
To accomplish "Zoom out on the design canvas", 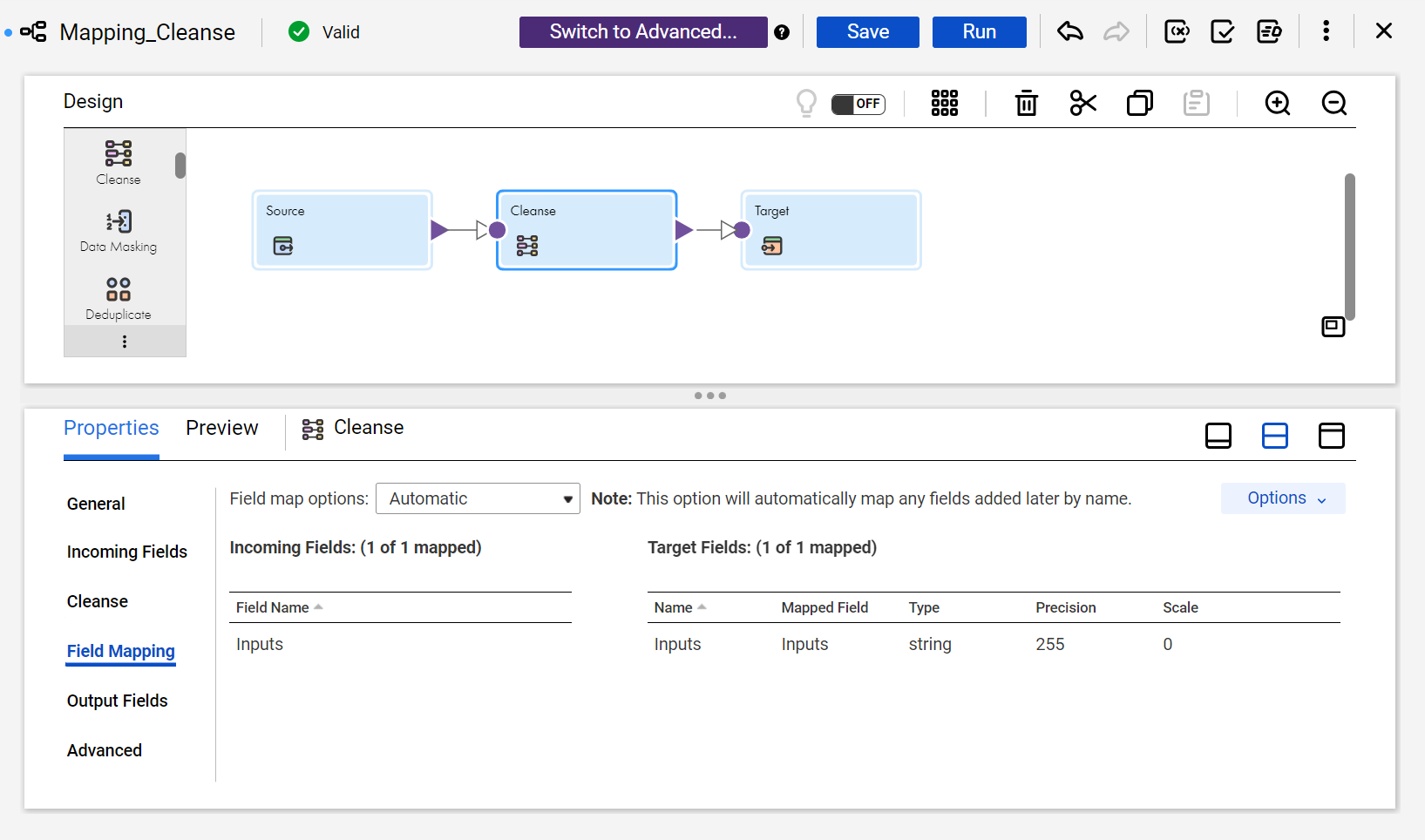I will (1334, 103).
